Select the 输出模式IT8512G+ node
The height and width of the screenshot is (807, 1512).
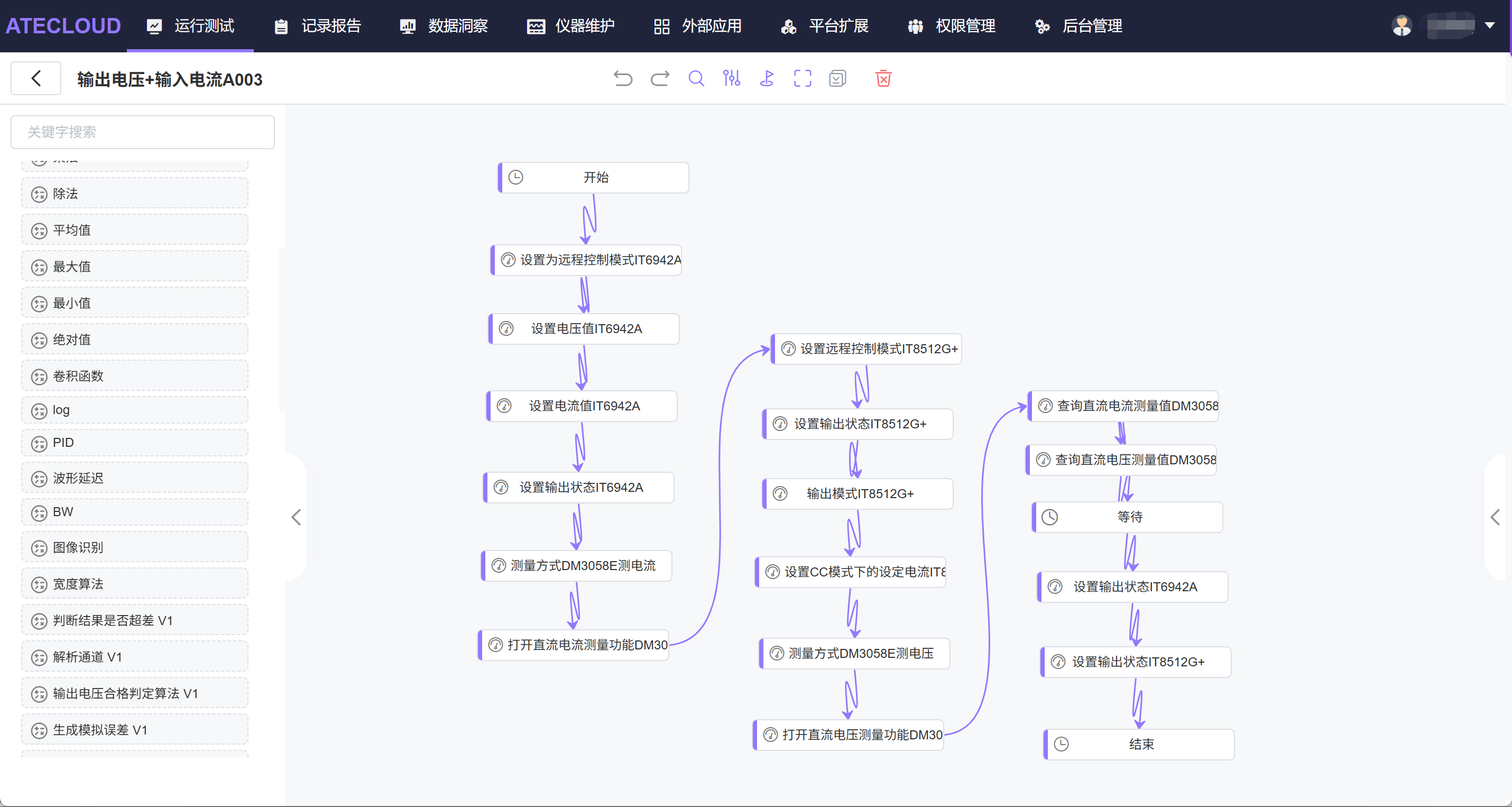click(858, 493)
